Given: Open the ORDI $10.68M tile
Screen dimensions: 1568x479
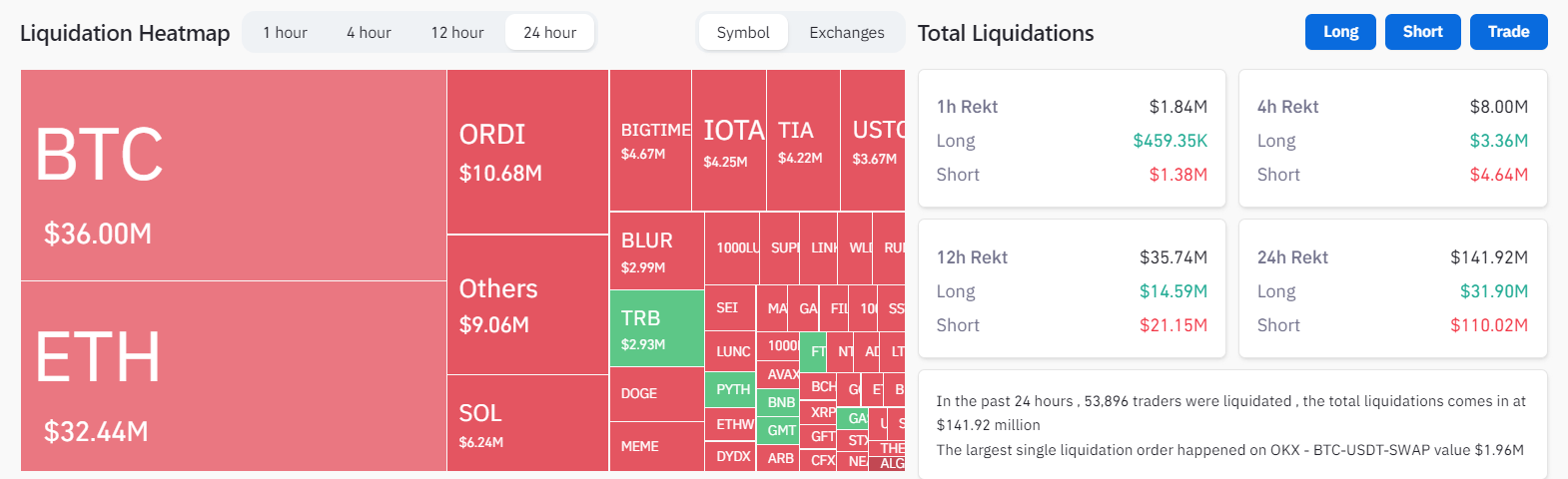Looking at the screenshot, I should (x=527, y=152).
